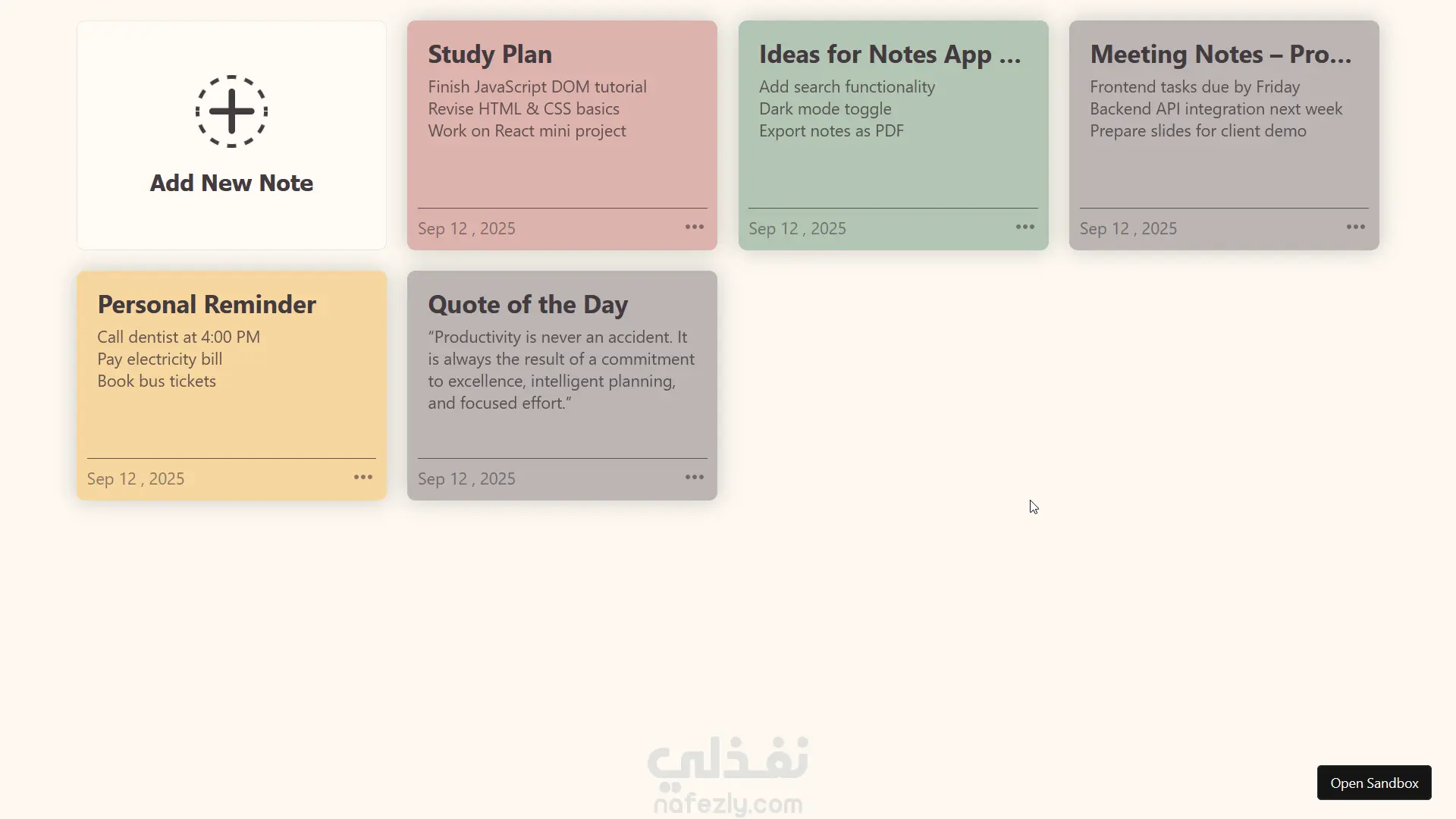Click the Study Plan note body text
Screen dimensions: 1456x819
[x=537, y=108]
